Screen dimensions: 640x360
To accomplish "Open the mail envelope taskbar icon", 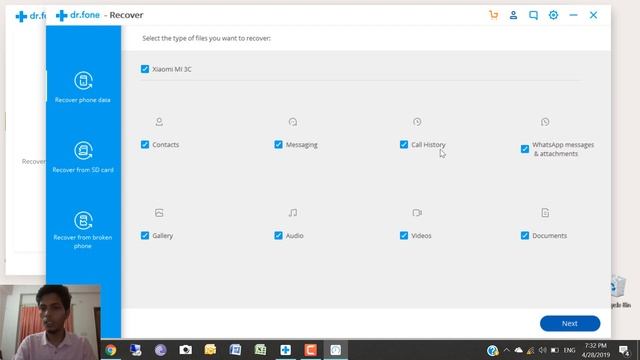I will (x=210, y=350).
